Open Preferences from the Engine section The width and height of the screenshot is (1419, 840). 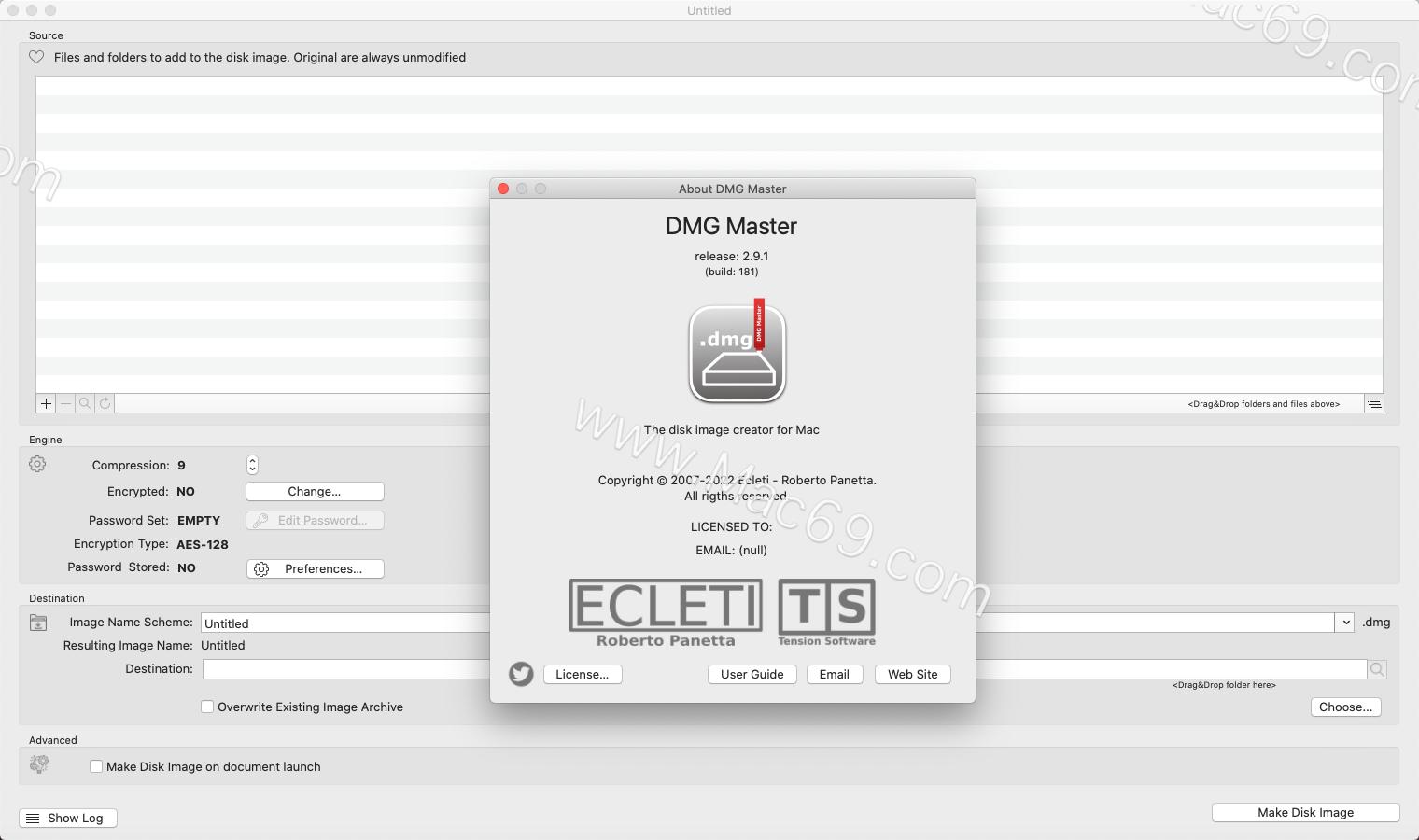(x=315, y=568)
